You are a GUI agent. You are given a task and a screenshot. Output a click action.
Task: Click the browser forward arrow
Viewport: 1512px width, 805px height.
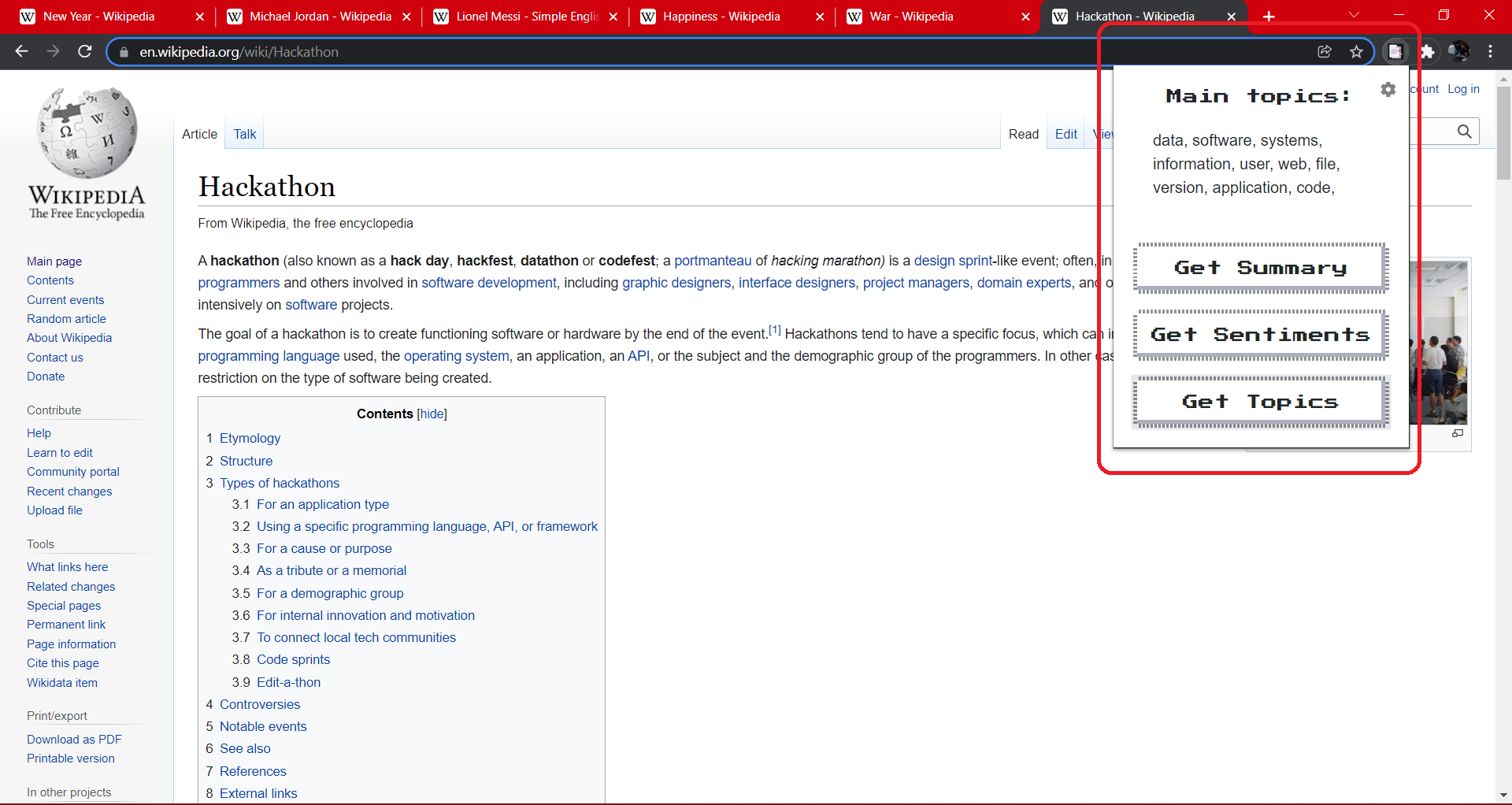point(53,51)
